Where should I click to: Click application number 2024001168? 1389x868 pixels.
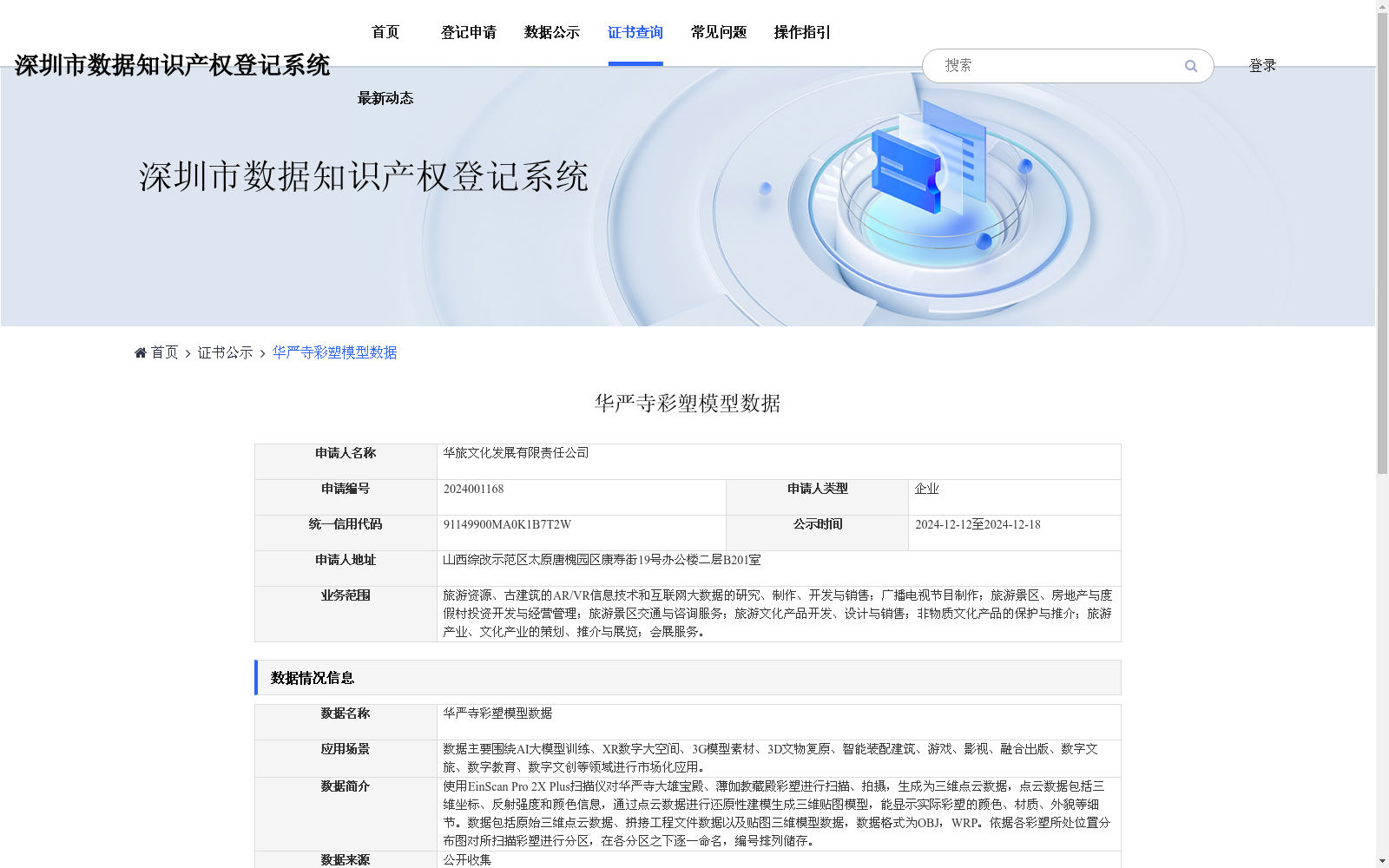(x=473, y=489)
